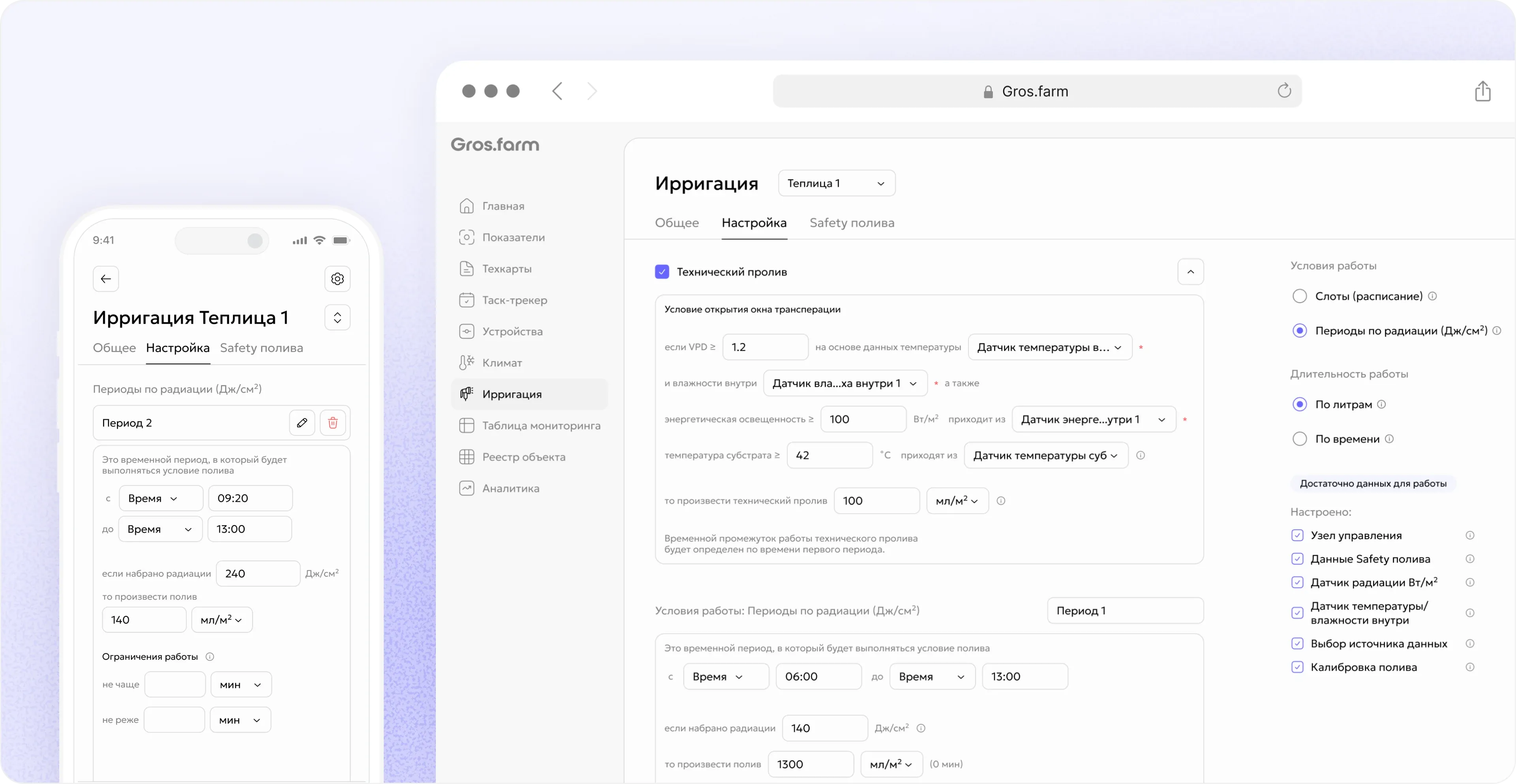Switch to Safety полива tab in desktop view
Screen dimensions: 1516x784
point(852,223)
